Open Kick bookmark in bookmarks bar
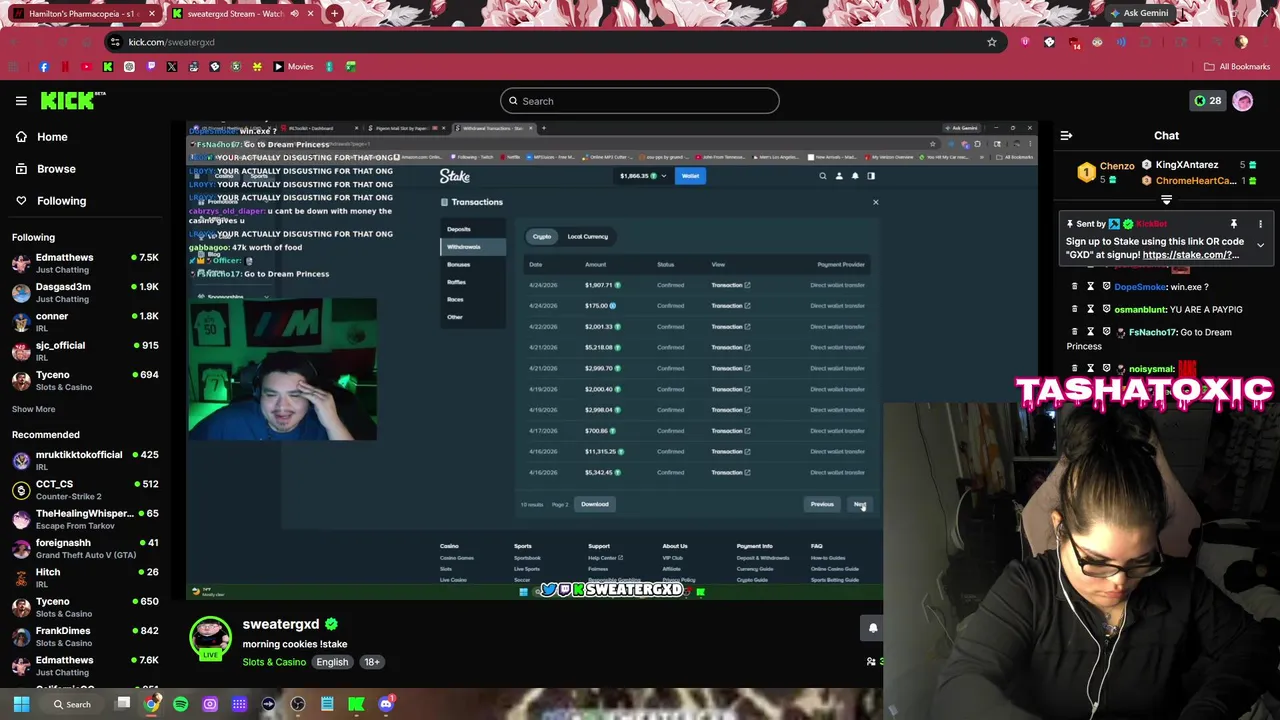Screen dimensions: 1280x720 (x=108, y=67)
